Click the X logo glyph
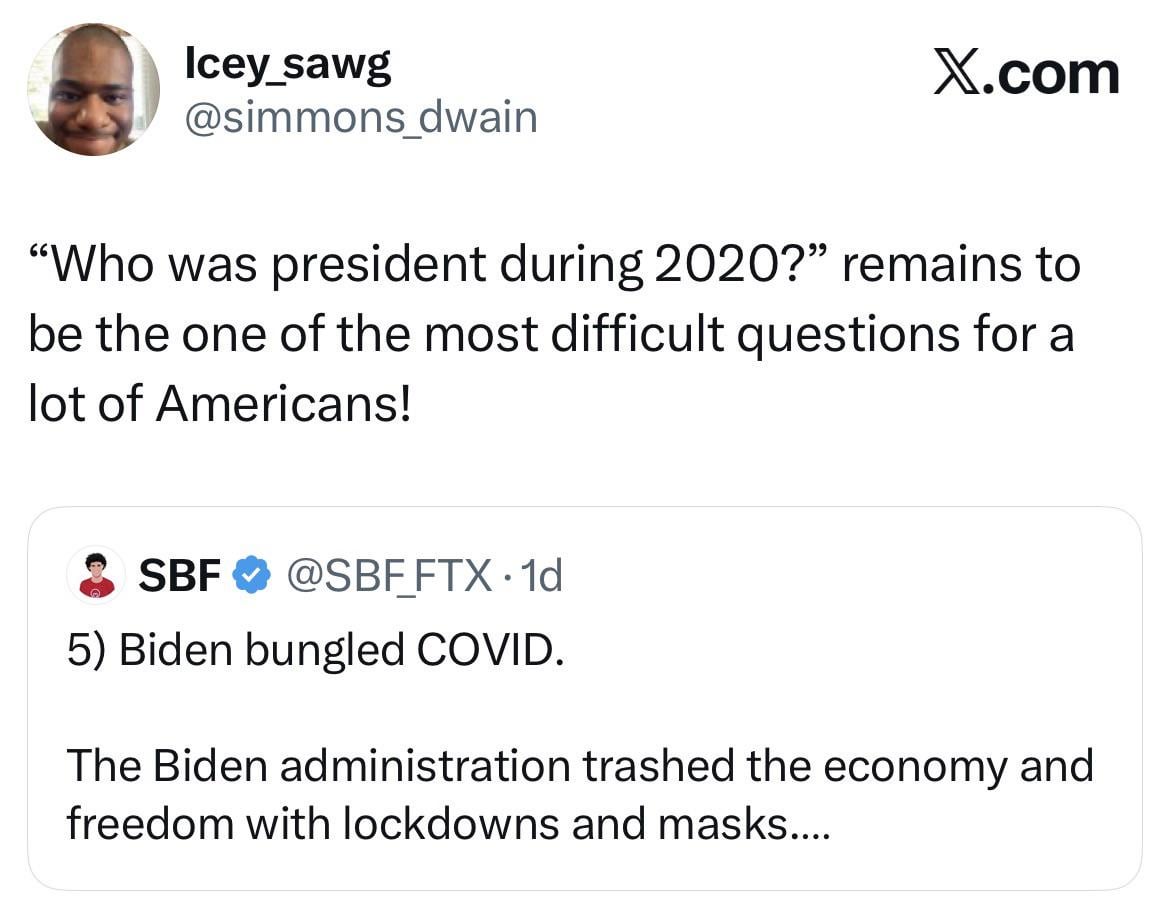Screen dimensions: 1170x907 (x=959, y=75)
